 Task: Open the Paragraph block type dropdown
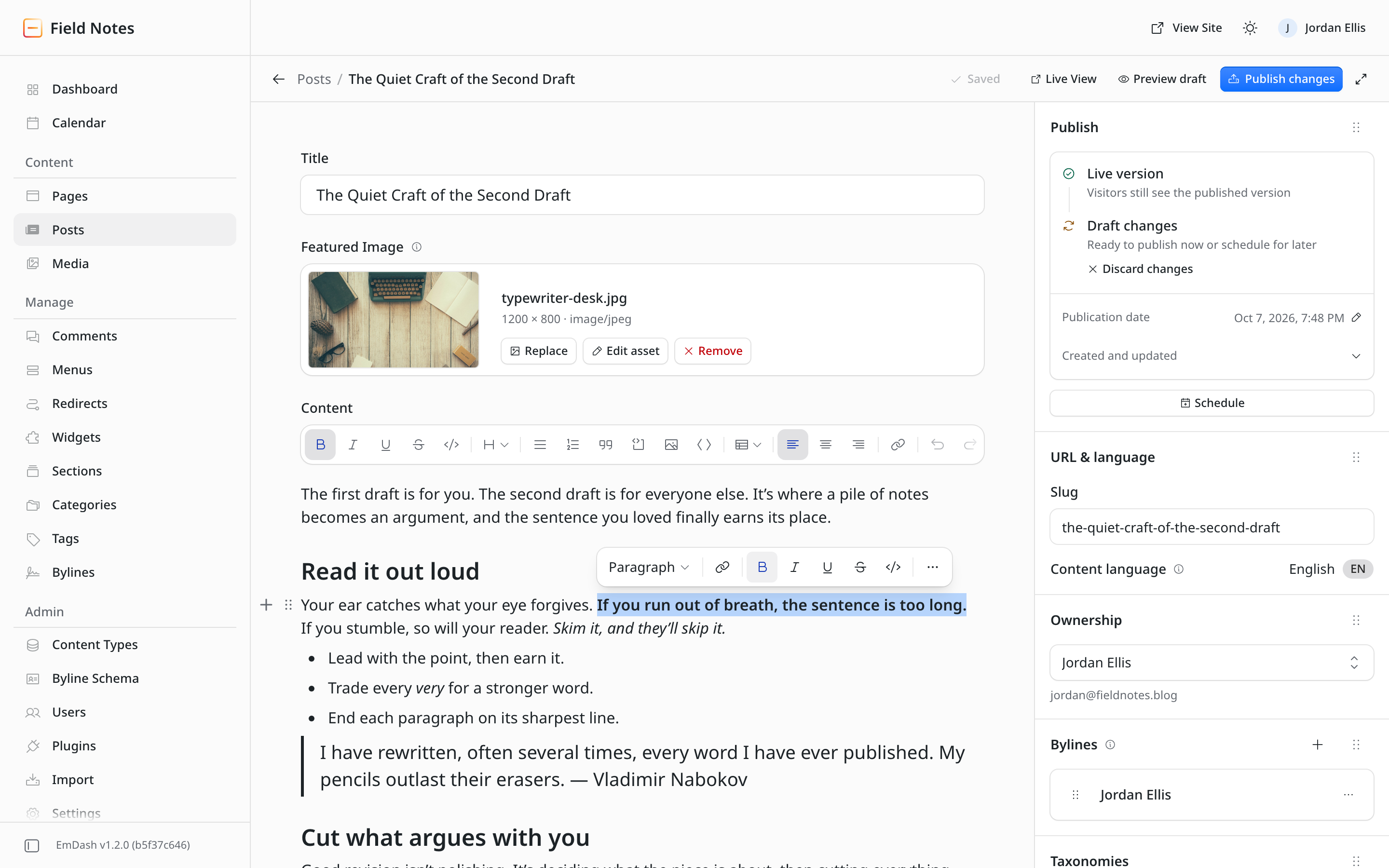pyautogui.click(x=649, y=567)
